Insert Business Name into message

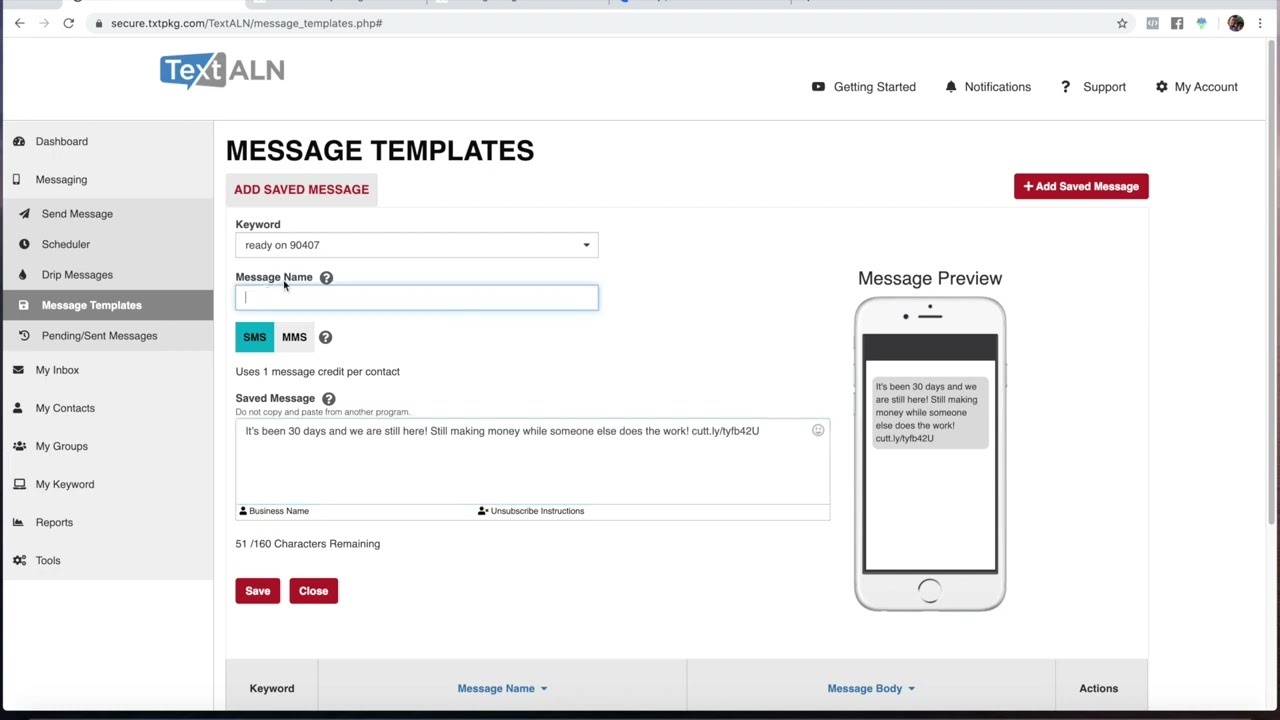[273, 511]
